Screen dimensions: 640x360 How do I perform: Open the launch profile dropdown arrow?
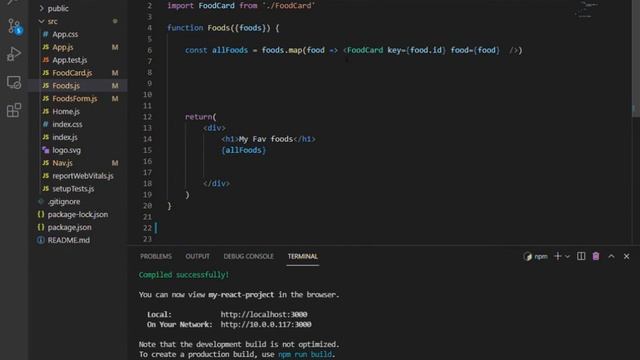(x=567, y=257)
